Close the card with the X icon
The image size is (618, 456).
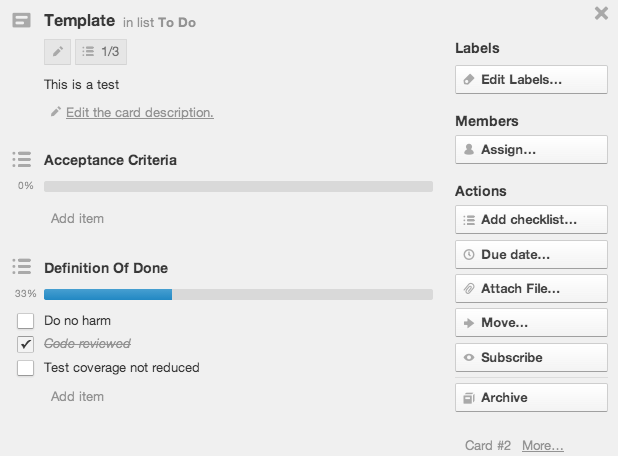point(601,13)
